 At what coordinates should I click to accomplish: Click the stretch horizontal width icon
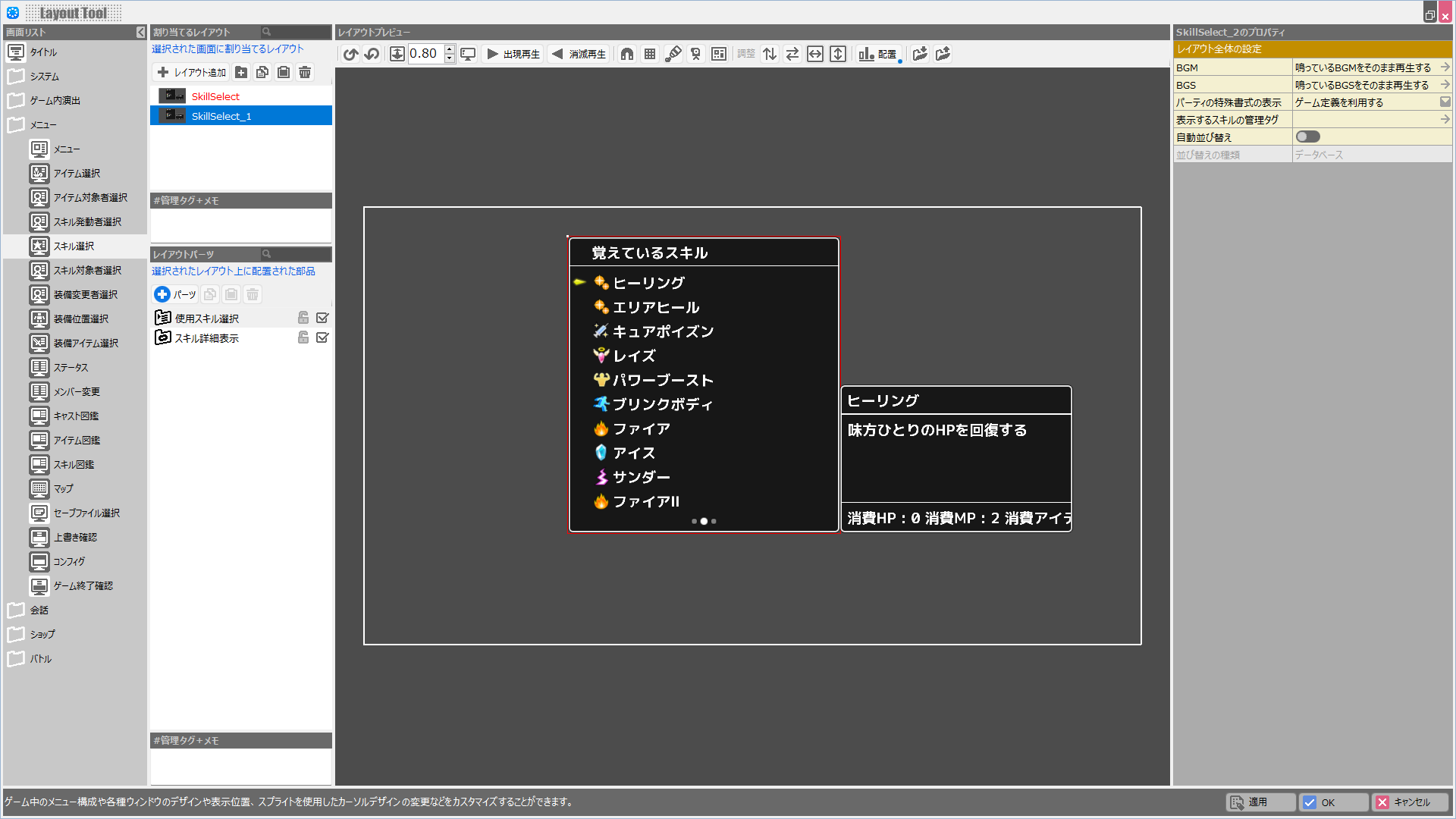click(815, 54)
